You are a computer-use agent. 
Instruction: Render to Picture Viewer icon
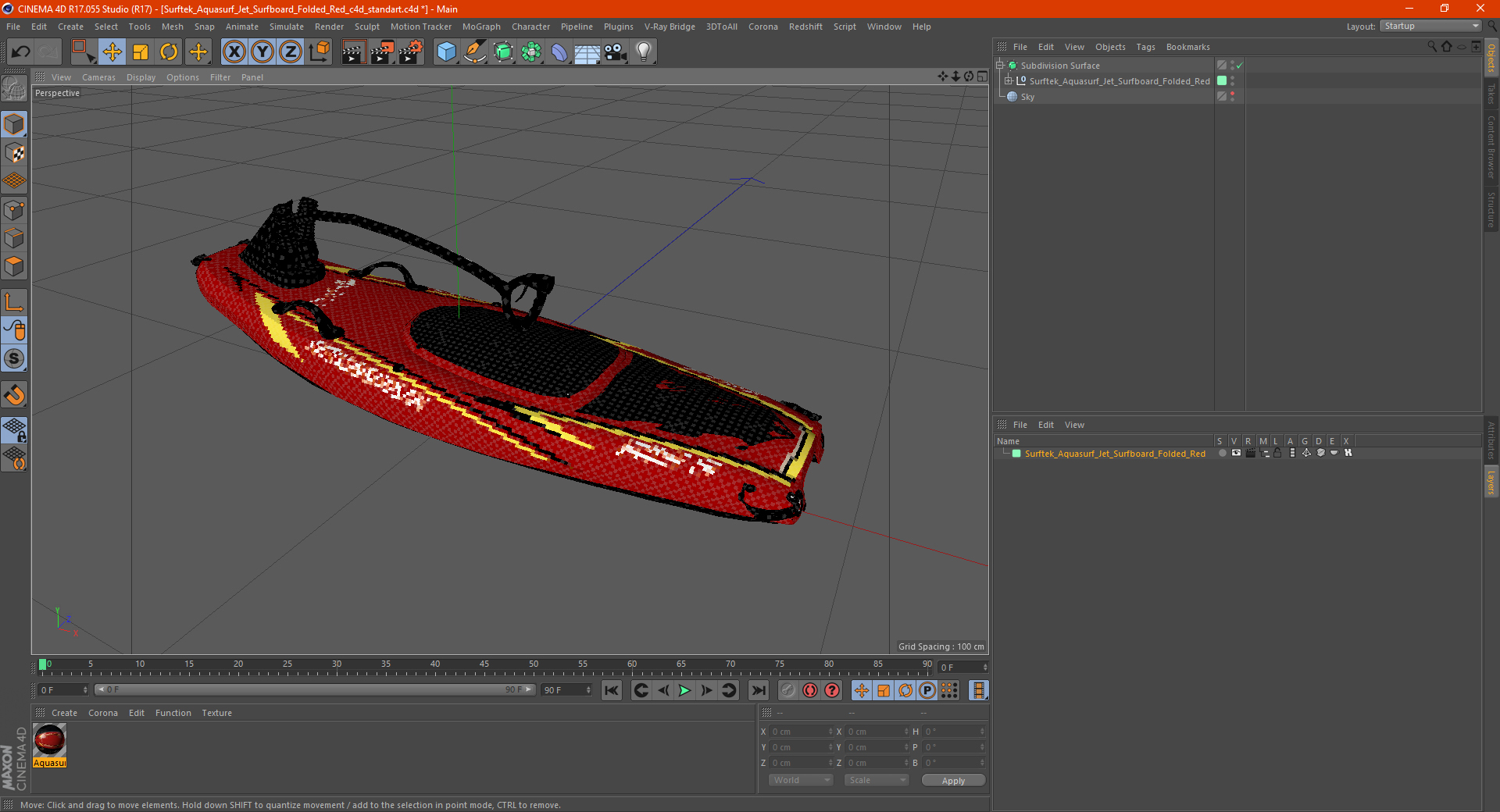[x=382, y=52]
